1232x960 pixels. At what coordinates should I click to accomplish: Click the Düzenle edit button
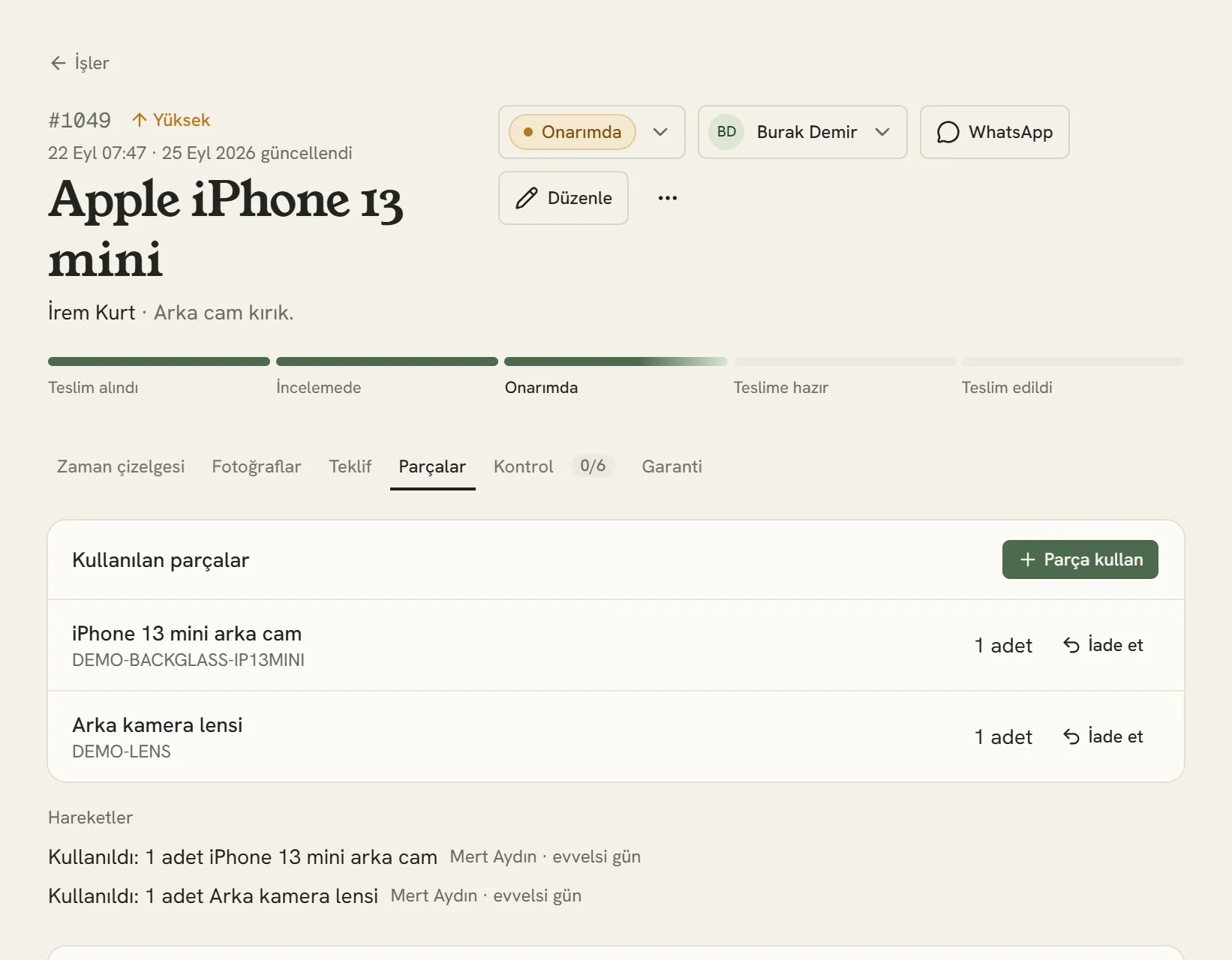pyautogui.click(x=563, y=198)
